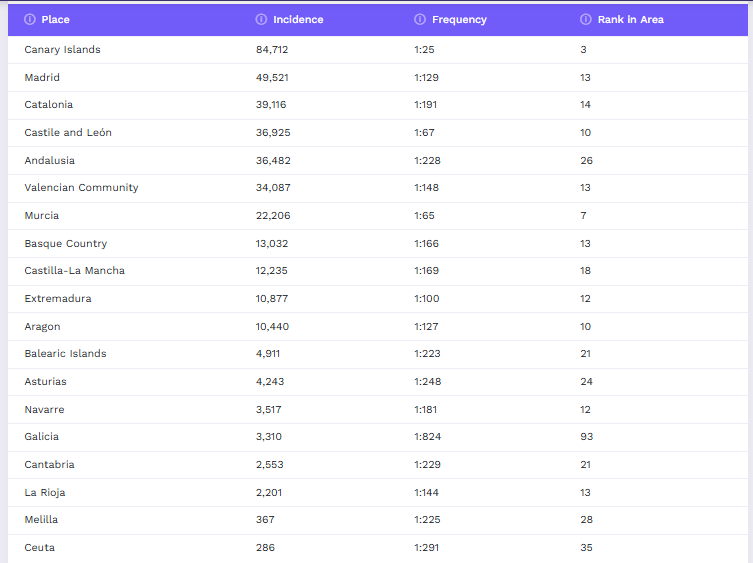Click the Ceuta row name
The image size is (753, 563).
(39, 548)
